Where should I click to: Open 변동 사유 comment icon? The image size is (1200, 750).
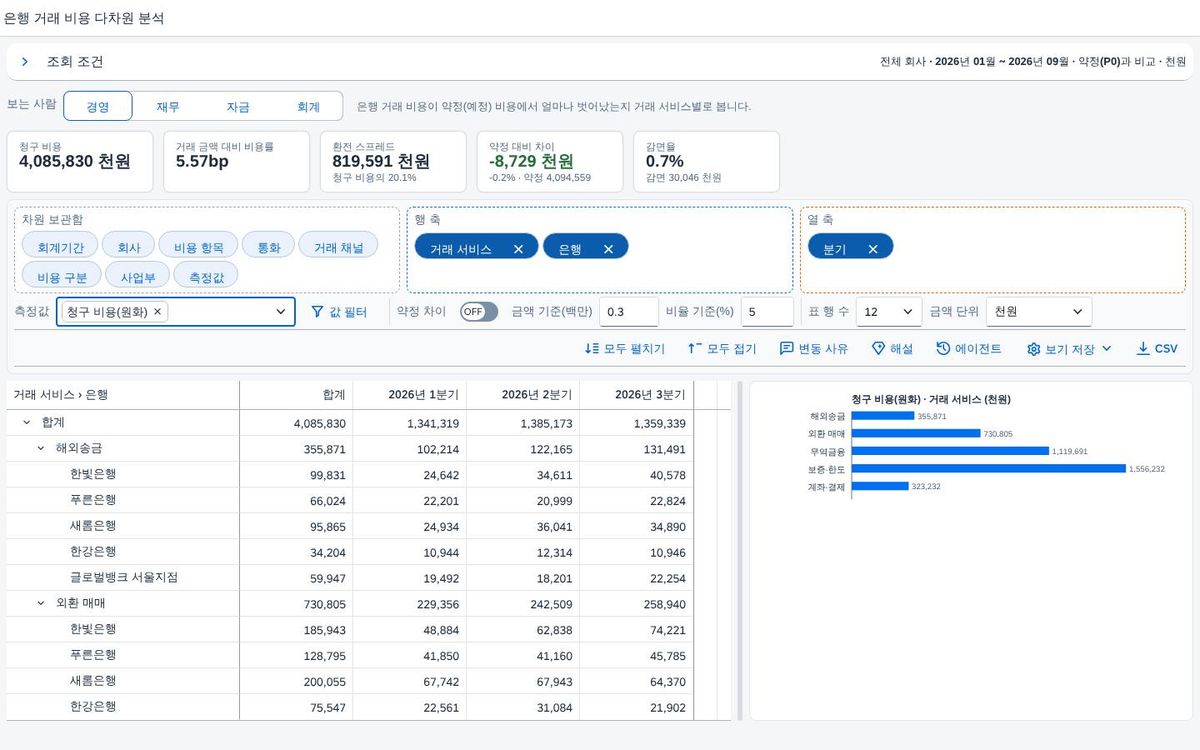[x=785, y=349]
